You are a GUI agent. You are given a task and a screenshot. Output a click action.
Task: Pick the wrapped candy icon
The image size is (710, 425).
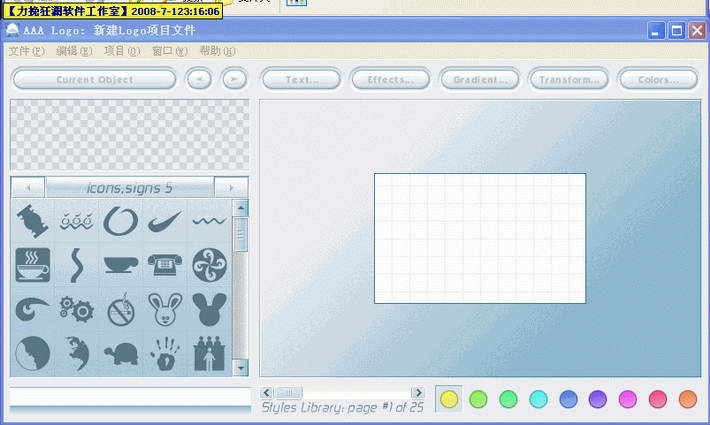32,221
